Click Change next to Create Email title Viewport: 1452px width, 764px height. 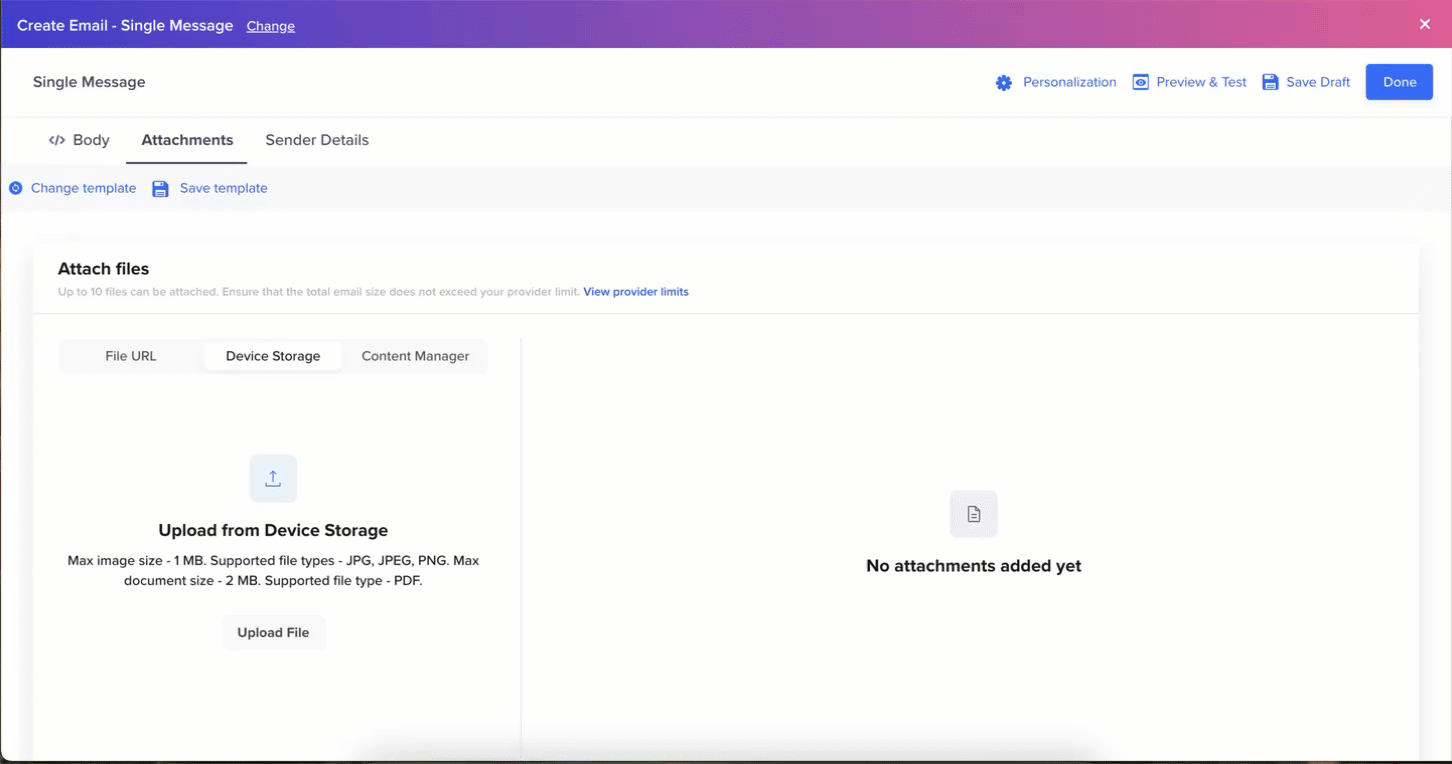click(270, 25)
